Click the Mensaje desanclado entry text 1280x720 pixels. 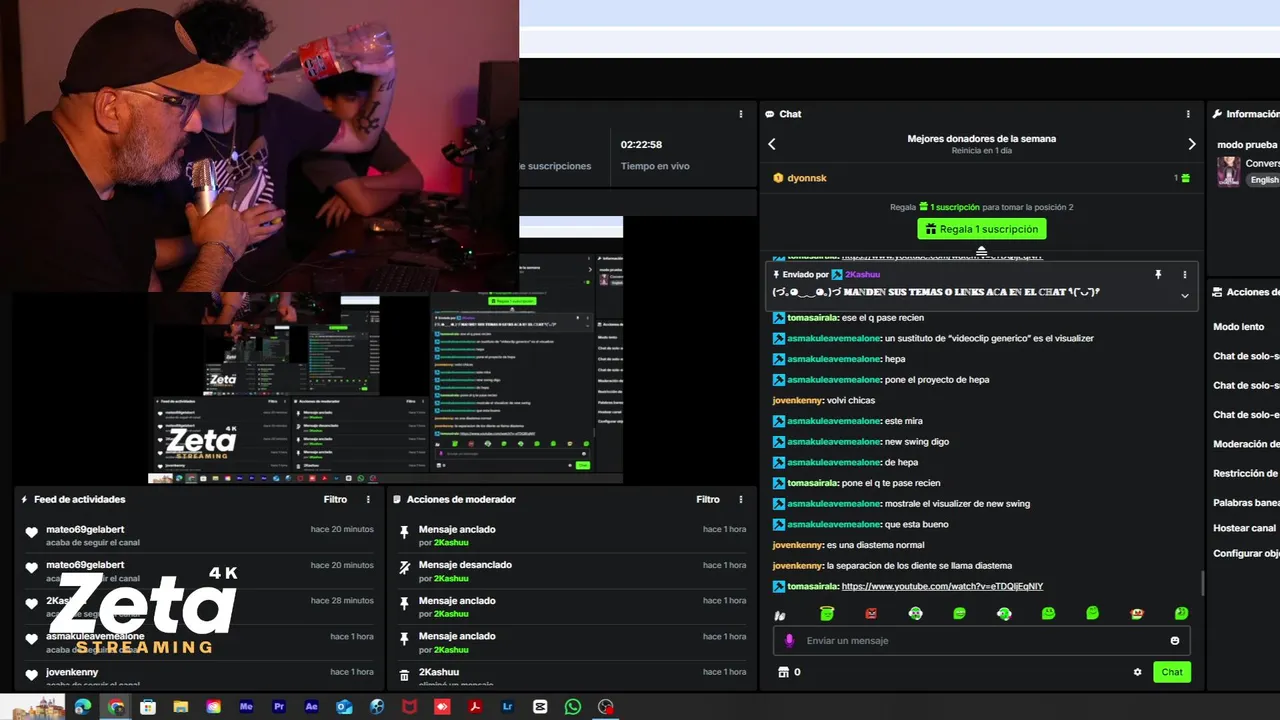point(465,565)
